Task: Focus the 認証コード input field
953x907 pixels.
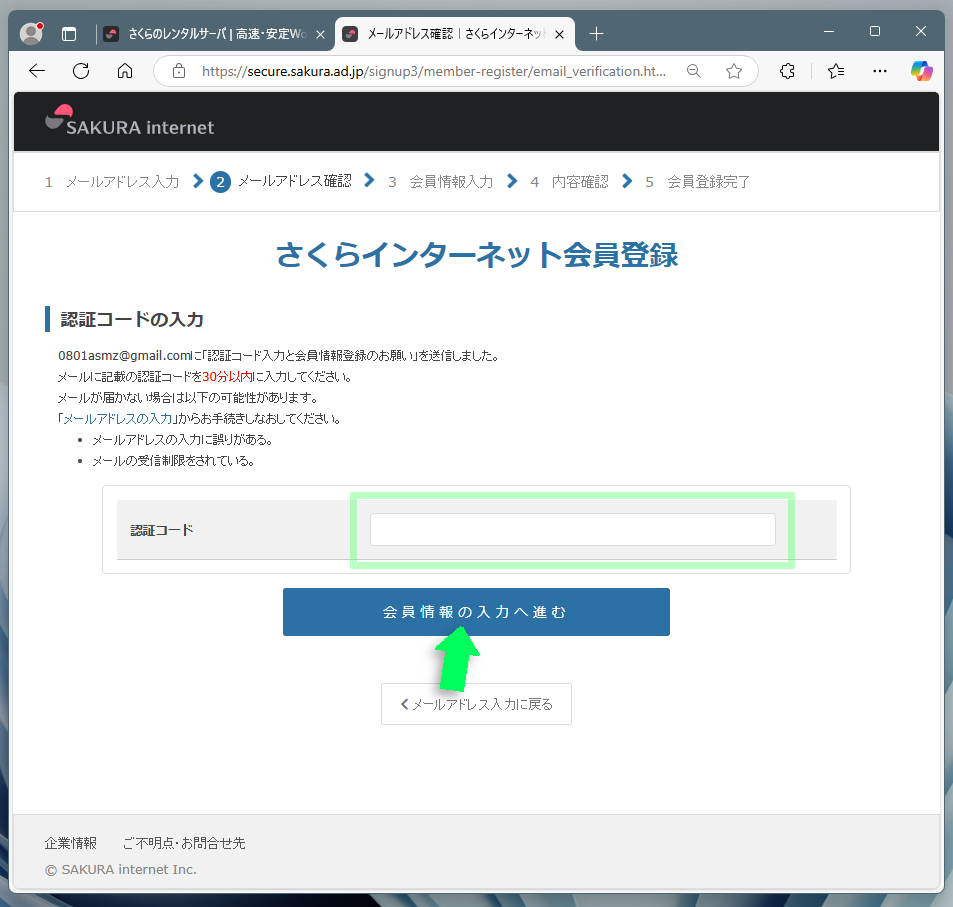Action: (573, 529)
